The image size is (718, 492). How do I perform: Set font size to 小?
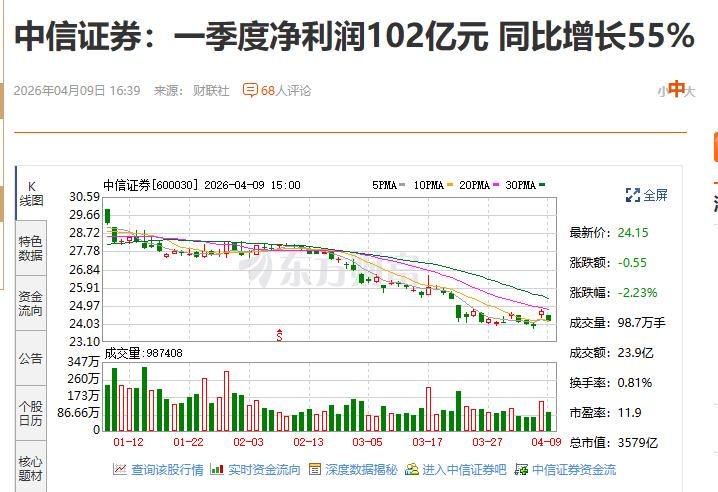(662, 93)
